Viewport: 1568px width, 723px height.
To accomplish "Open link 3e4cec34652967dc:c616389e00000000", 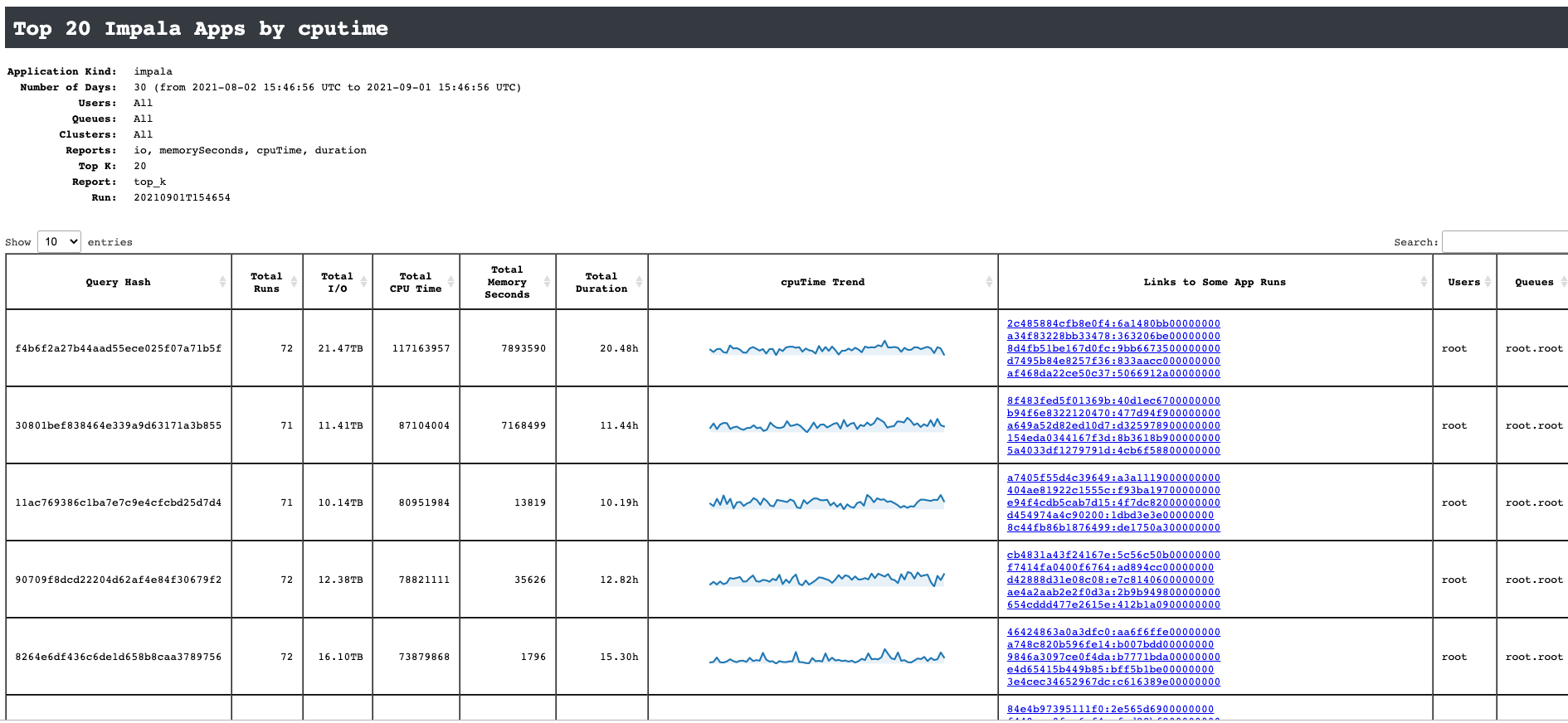I will pyautogui.click(x=1113, y=682).
